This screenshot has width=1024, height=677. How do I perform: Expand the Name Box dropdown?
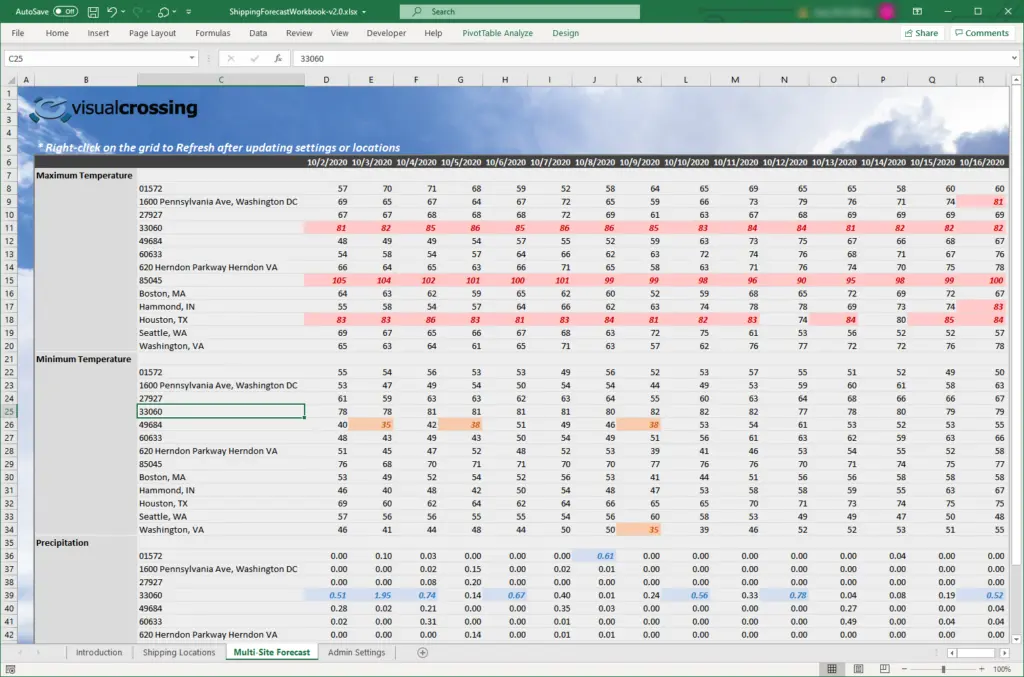point(192,59)
